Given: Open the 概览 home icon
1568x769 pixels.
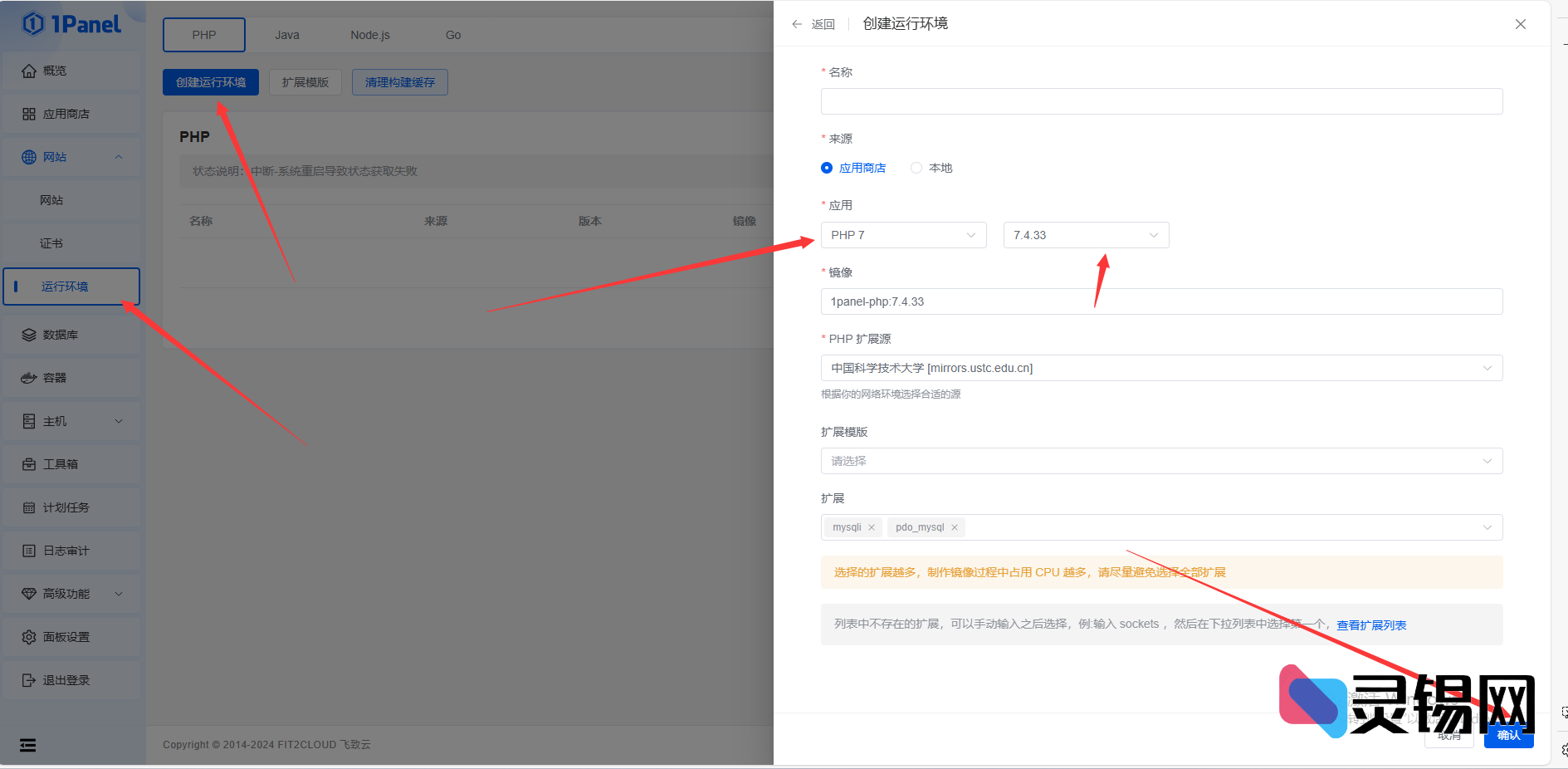Looking at the screenshot, I should [x=29, y=71].
